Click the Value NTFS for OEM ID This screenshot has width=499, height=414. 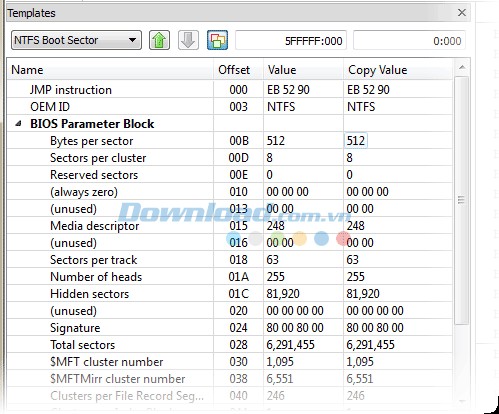pos(281,107)
